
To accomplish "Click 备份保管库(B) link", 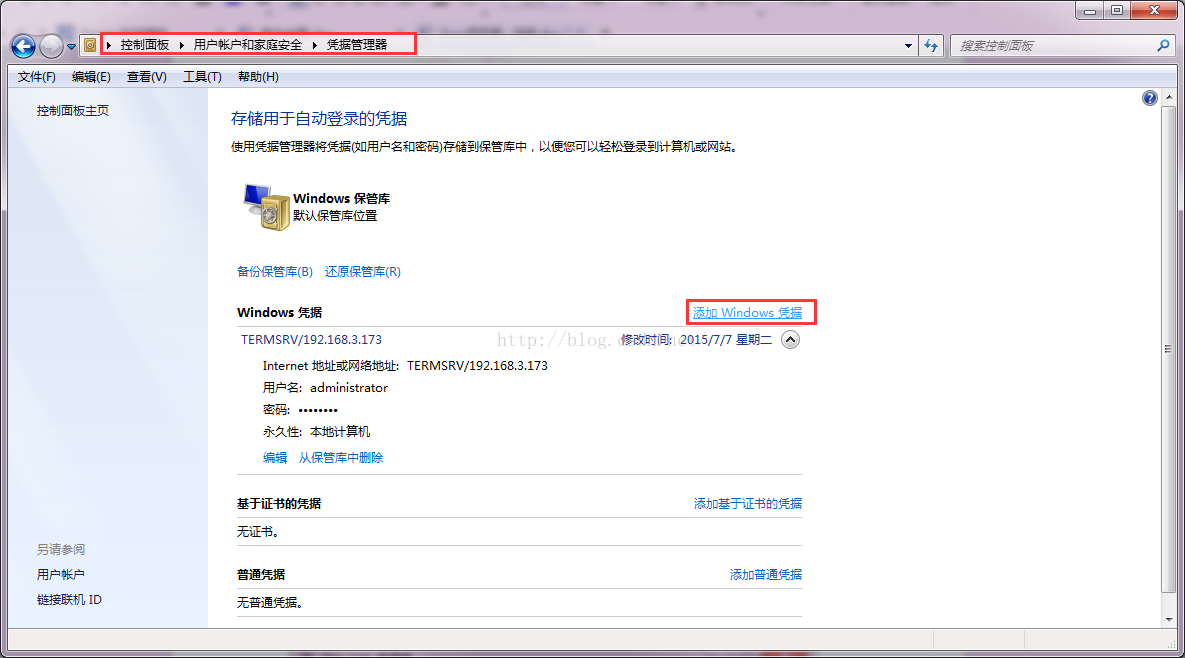I will (274, 271).
